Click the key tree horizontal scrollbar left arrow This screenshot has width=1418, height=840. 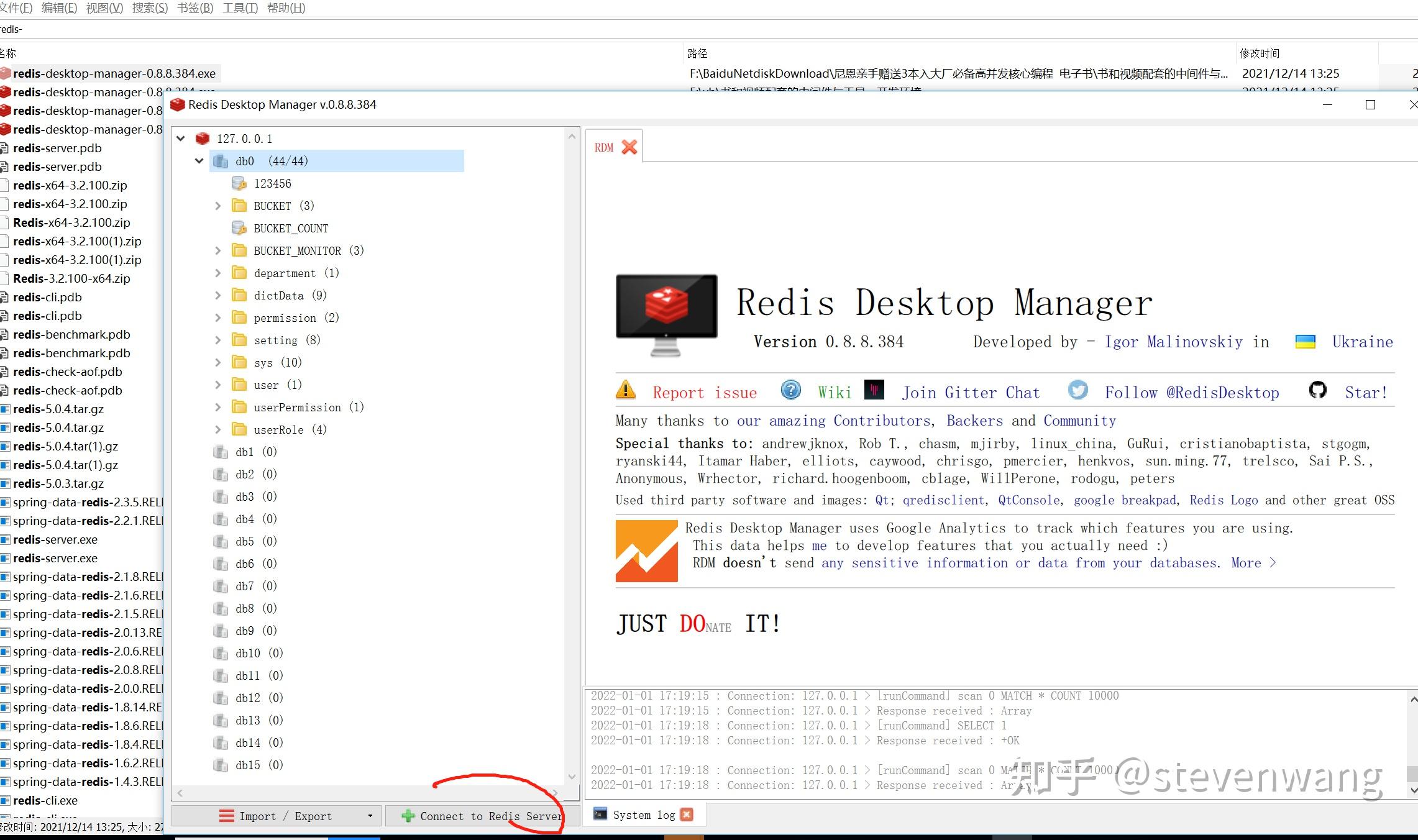(x=180, y=793)
